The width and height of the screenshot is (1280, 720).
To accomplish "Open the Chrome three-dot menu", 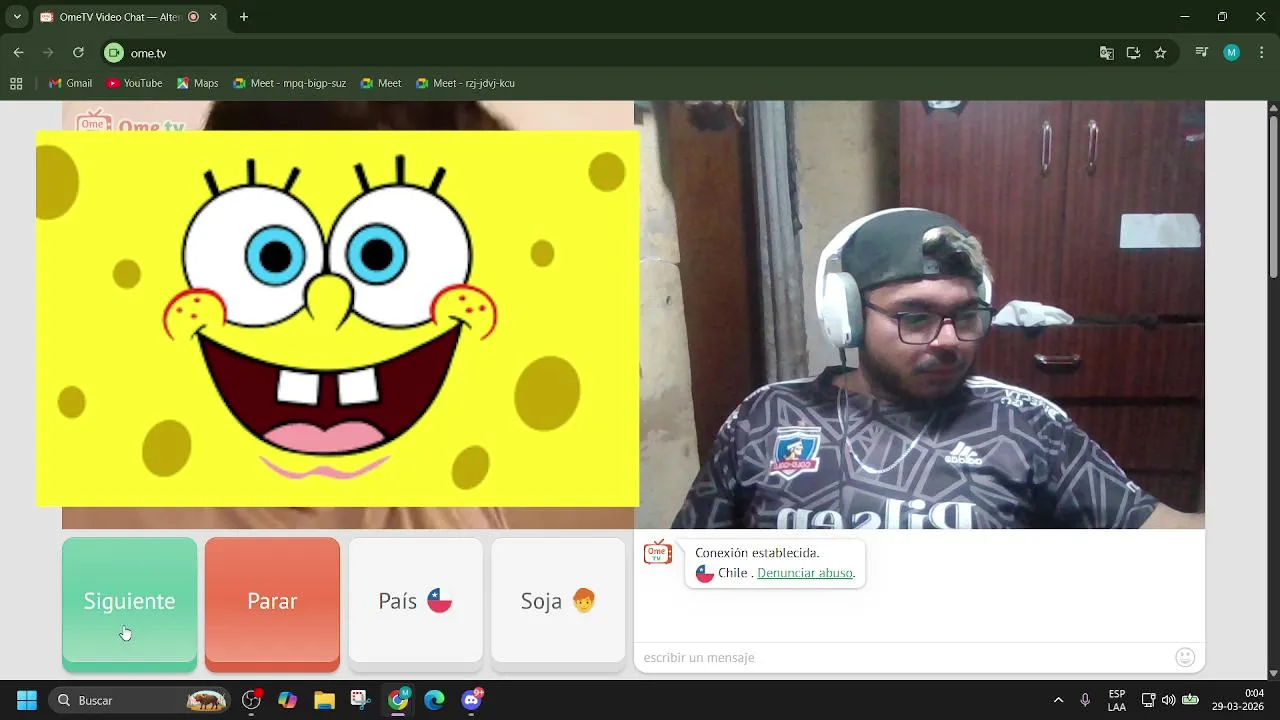I will click(x=1261, y=53).
